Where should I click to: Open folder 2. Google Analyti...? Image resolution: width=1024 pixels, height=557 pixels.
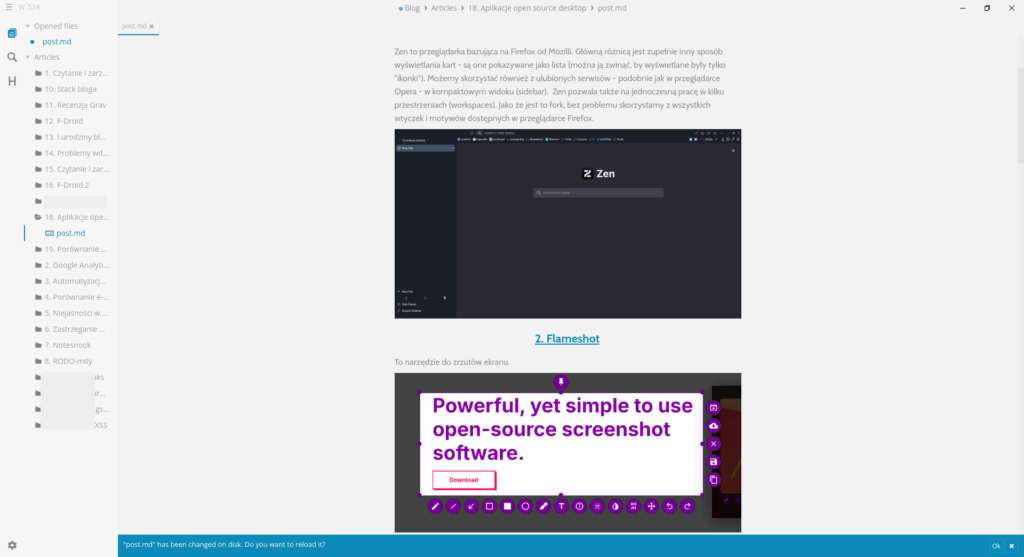[76, 265]
